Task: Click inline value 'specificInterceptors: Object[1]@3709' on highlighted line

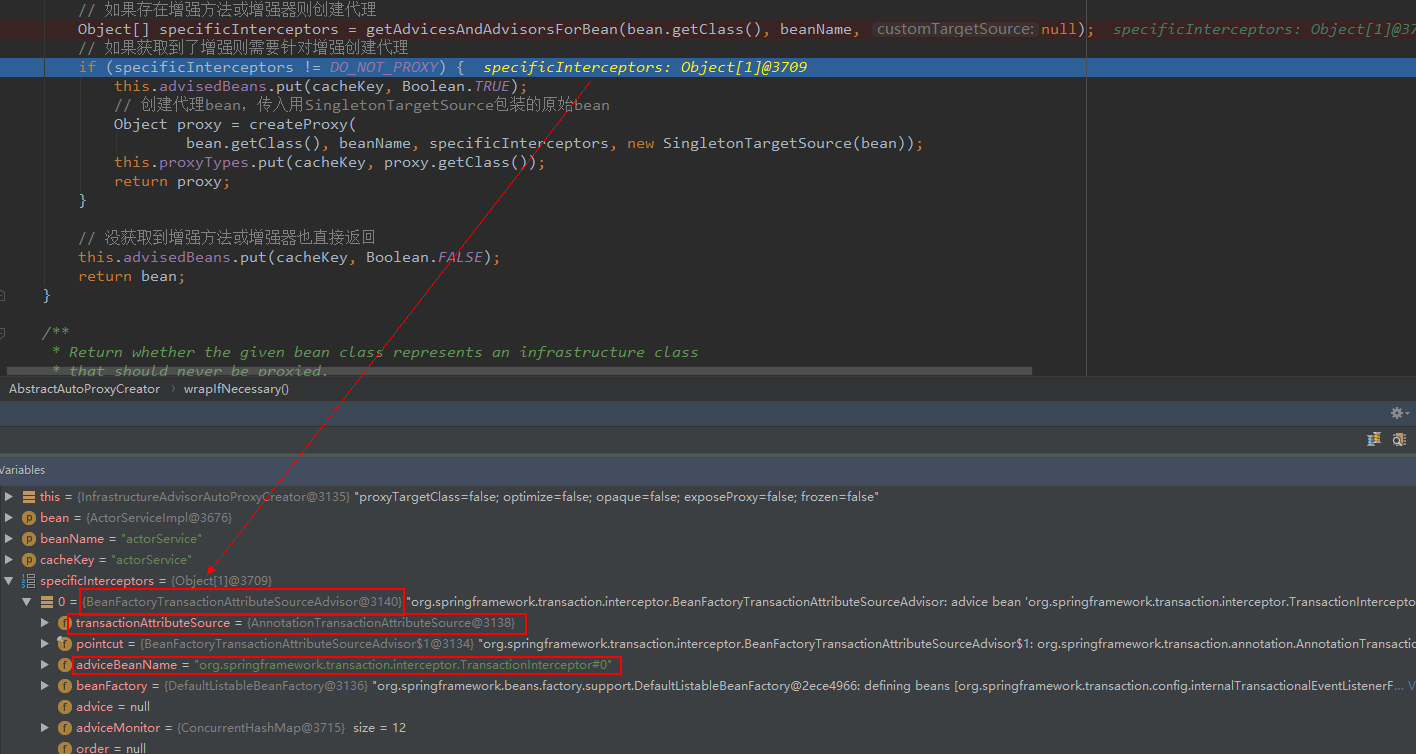Action: pyautogui.click(x=645, y=67)
